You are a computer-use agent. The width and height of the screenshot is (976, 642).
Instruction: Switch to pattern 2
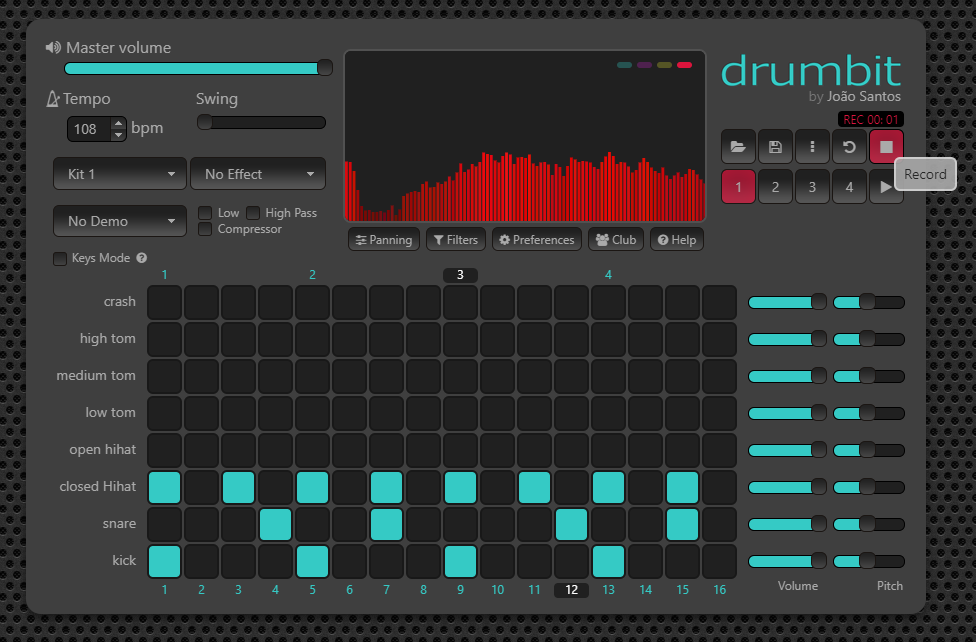775,187
